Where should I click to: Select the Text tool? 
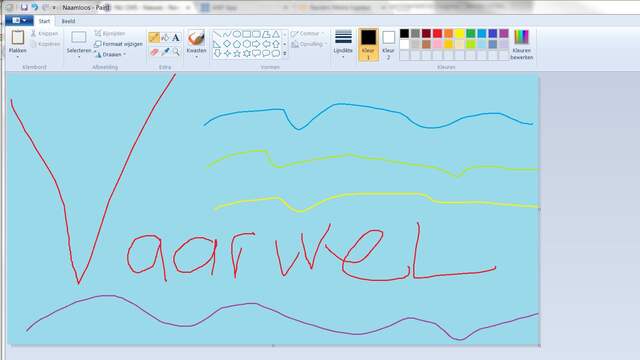[176, 38]
